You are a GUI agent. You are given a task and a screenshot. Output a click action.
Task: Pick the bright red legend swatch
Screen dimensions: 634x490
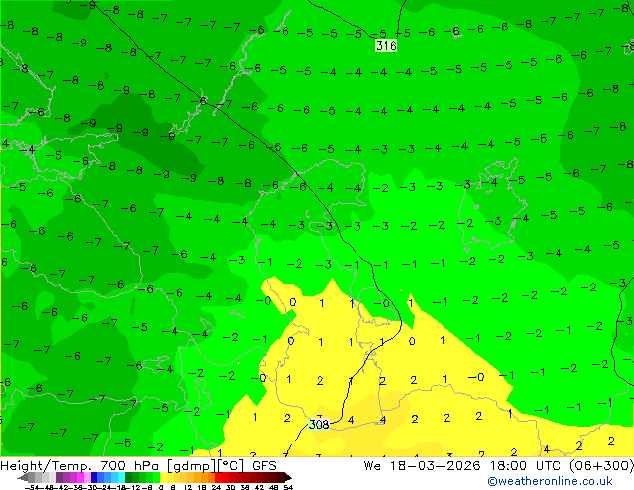[x=218, y=477]
